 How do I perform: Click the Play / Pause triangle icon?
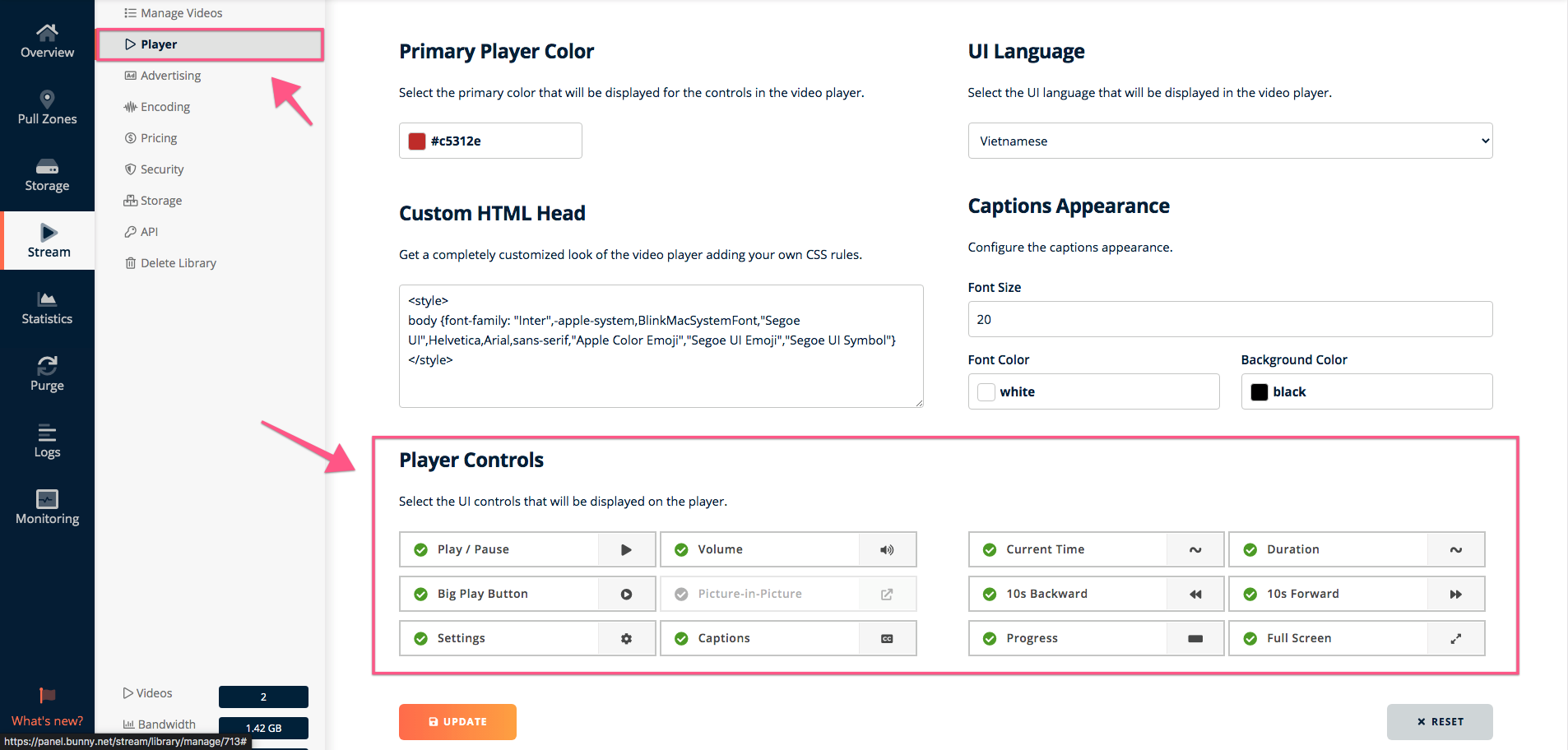(x=626, y=549)
